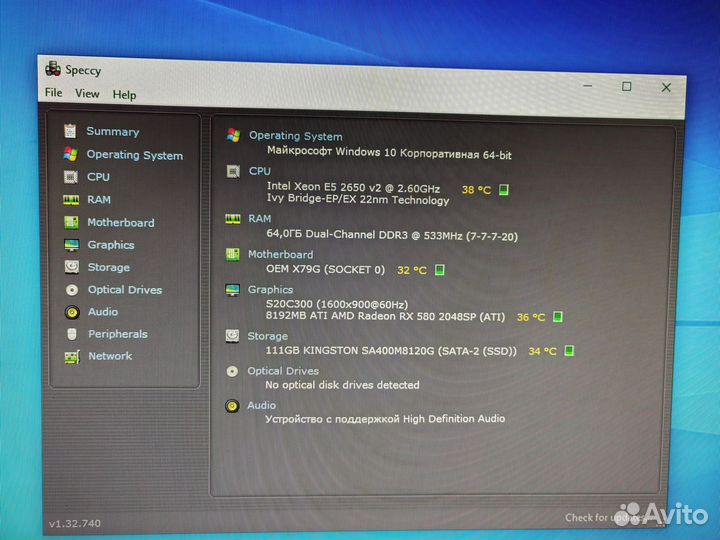Click the S20C300 (1600x900@60Hz) monitor text

(x=337, y=304)
